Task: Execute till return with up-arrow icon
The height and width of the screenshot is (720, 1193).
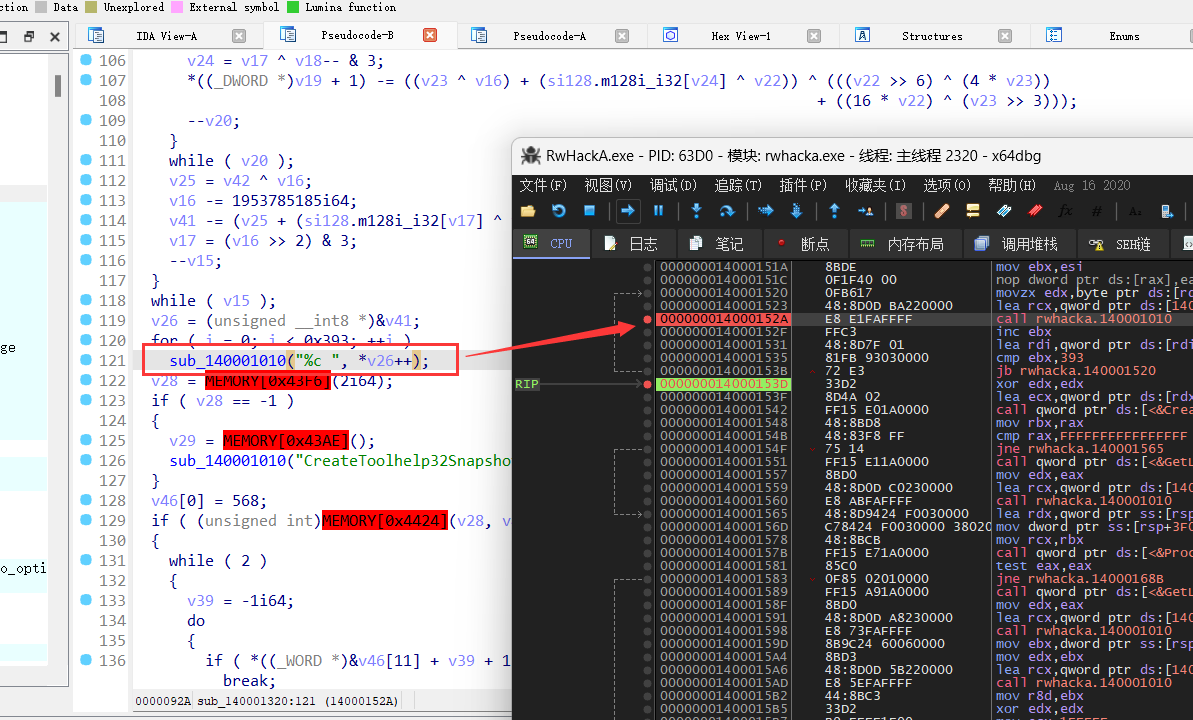Action: pyautogui.click(x=834, y=211)
